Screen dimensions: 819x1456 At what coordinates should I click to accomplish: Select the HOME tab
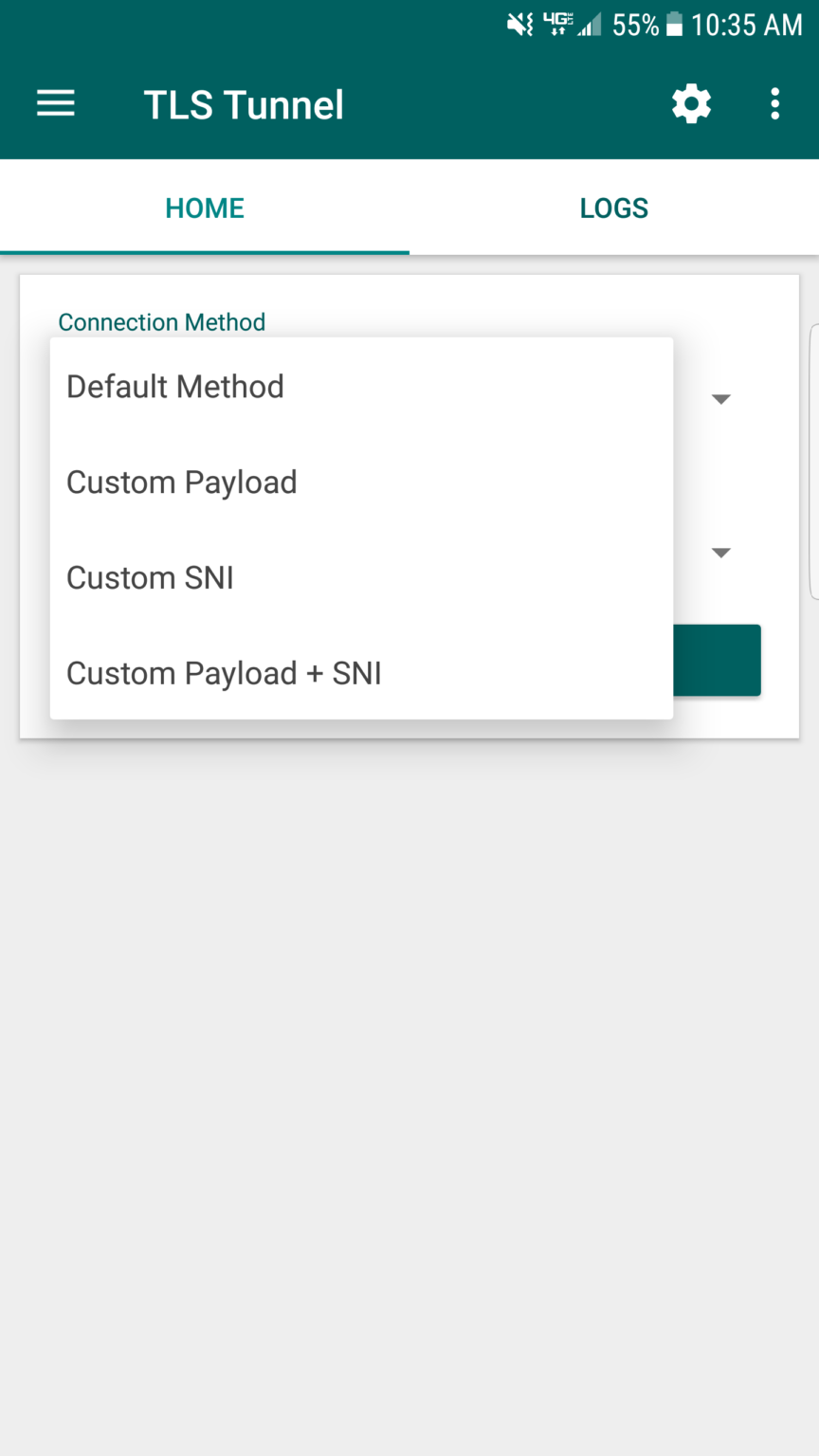(205, 208)
